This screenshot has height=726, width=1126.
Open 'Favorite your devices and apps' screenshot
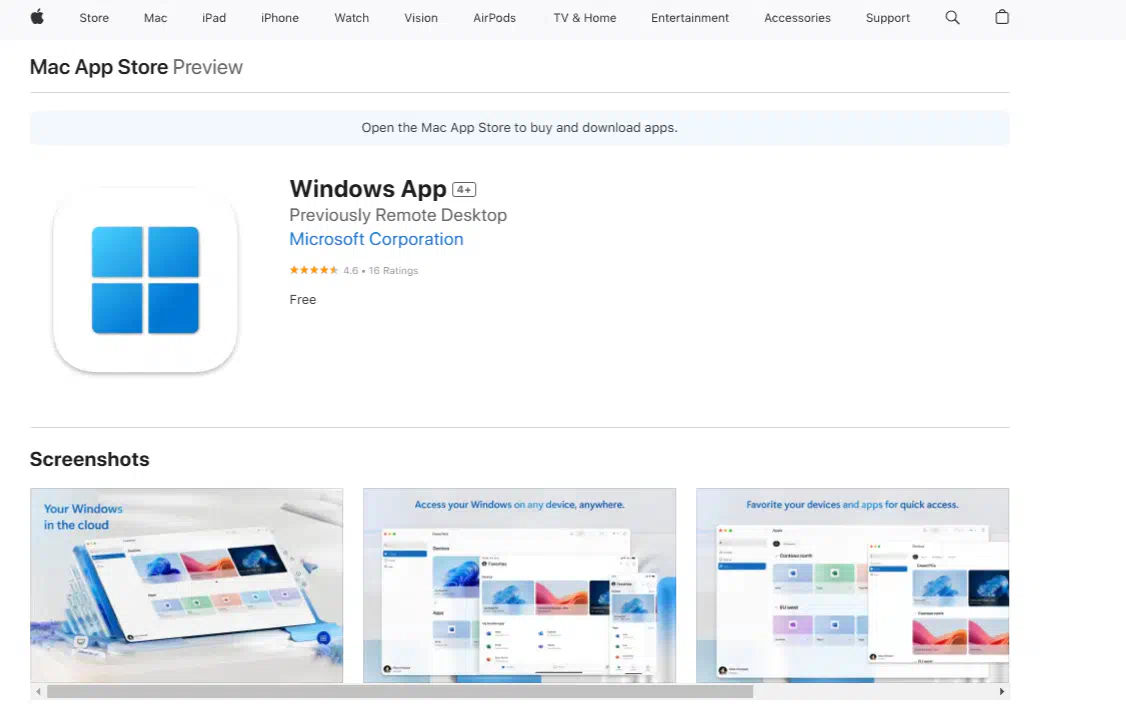(x=852, y=585)
